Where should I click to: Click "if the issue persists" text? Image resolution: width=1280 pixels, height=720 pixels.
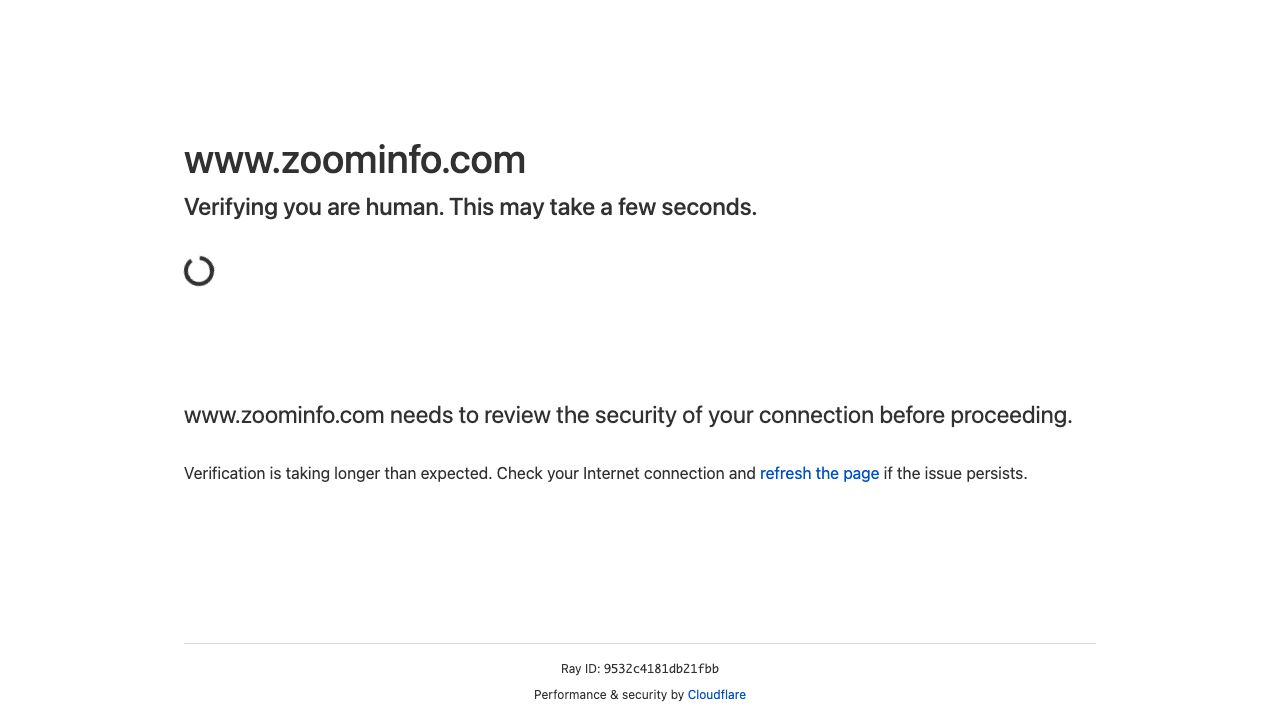(x=955, y=474)
